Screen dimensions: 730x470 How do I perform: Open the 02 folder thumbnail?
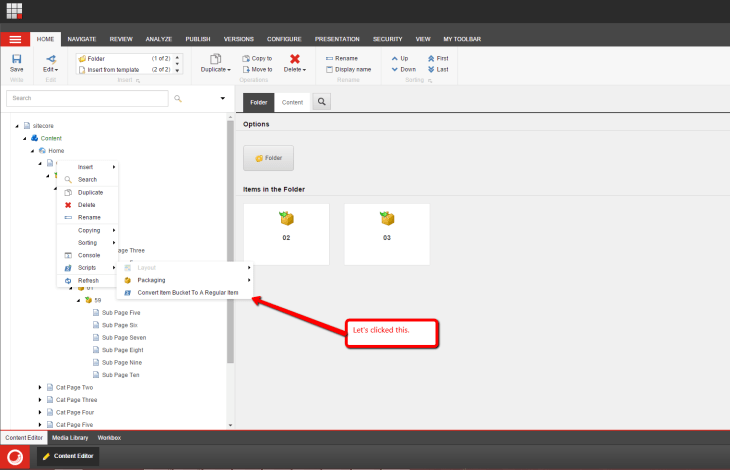point(286,234)
